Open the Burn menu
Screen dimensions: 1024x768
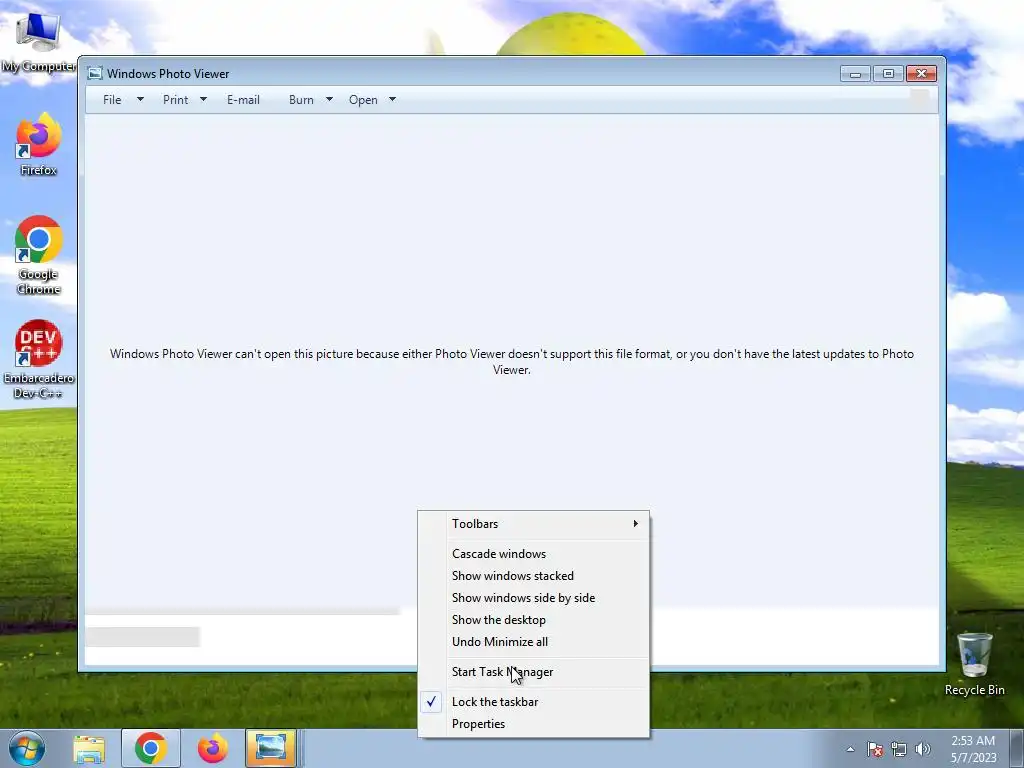tap(301, 100)
